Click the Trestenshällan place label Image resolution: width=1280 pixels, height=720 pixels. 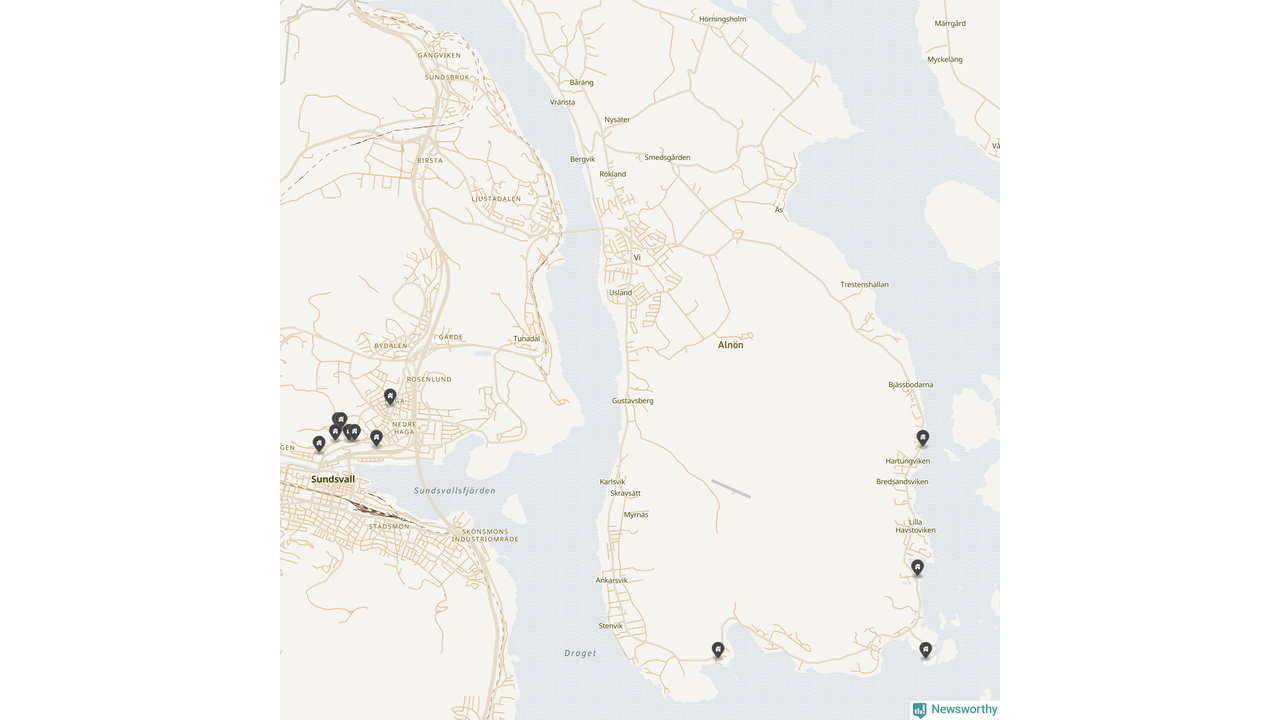[x=864, y=285]
